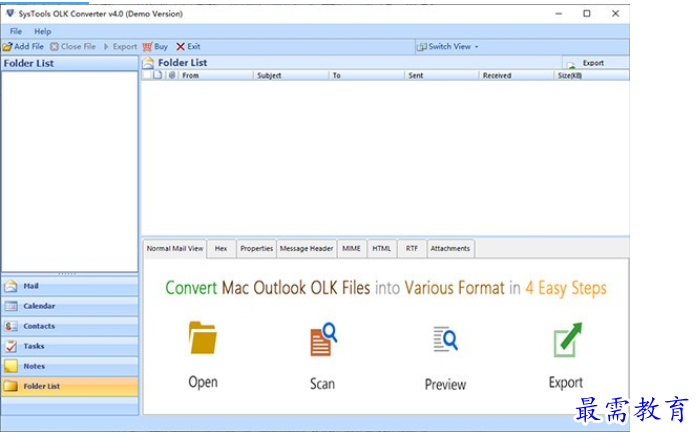Image resolution: width=697 pixels, height=441 pixels.
Task: Click the yellow Open folder icon
Action: pos(203,337)
